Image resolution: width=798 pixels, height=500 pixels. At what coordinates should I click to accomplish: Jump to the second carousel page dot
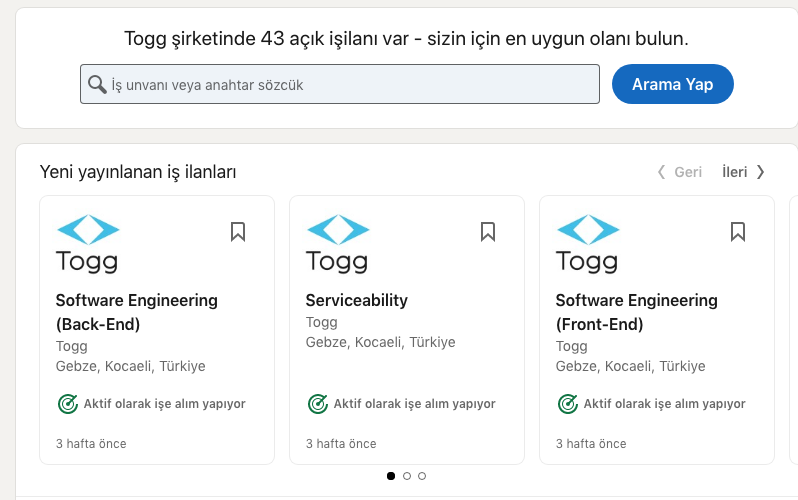tap(407, 476)
